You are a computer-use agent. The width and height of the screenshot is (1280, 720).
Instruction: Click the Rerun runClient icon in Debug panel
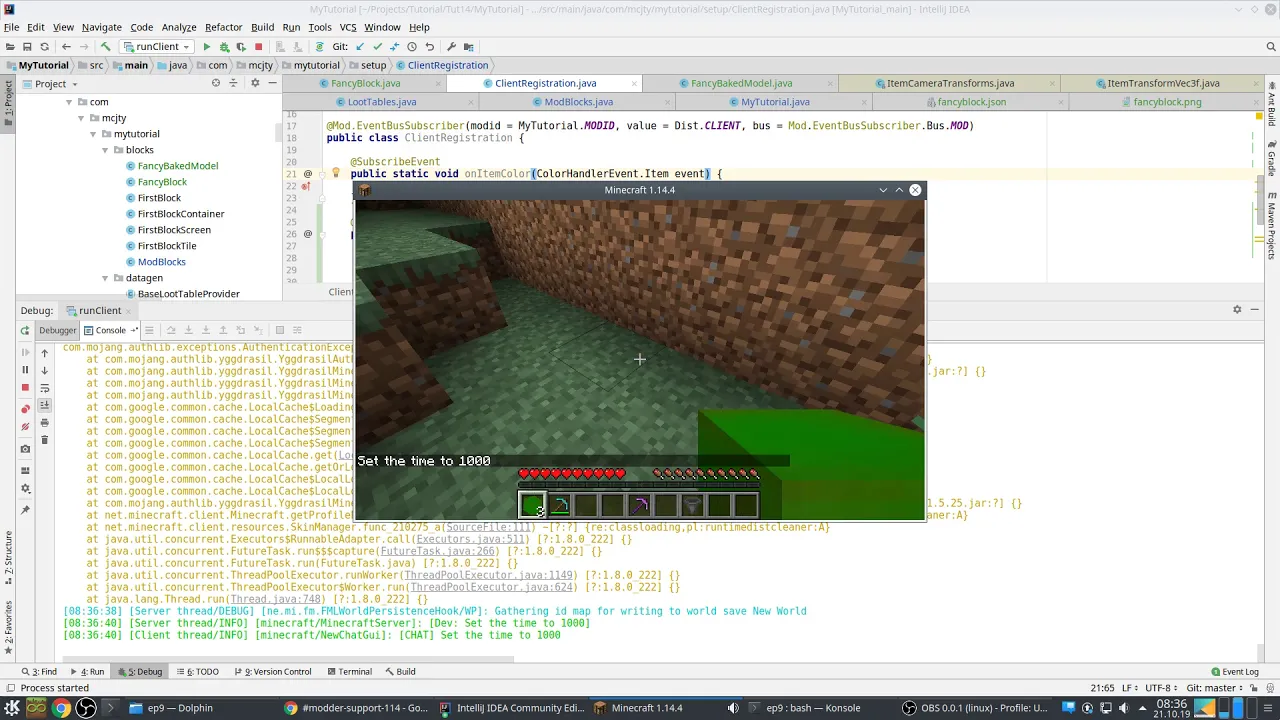coord(25,330)
